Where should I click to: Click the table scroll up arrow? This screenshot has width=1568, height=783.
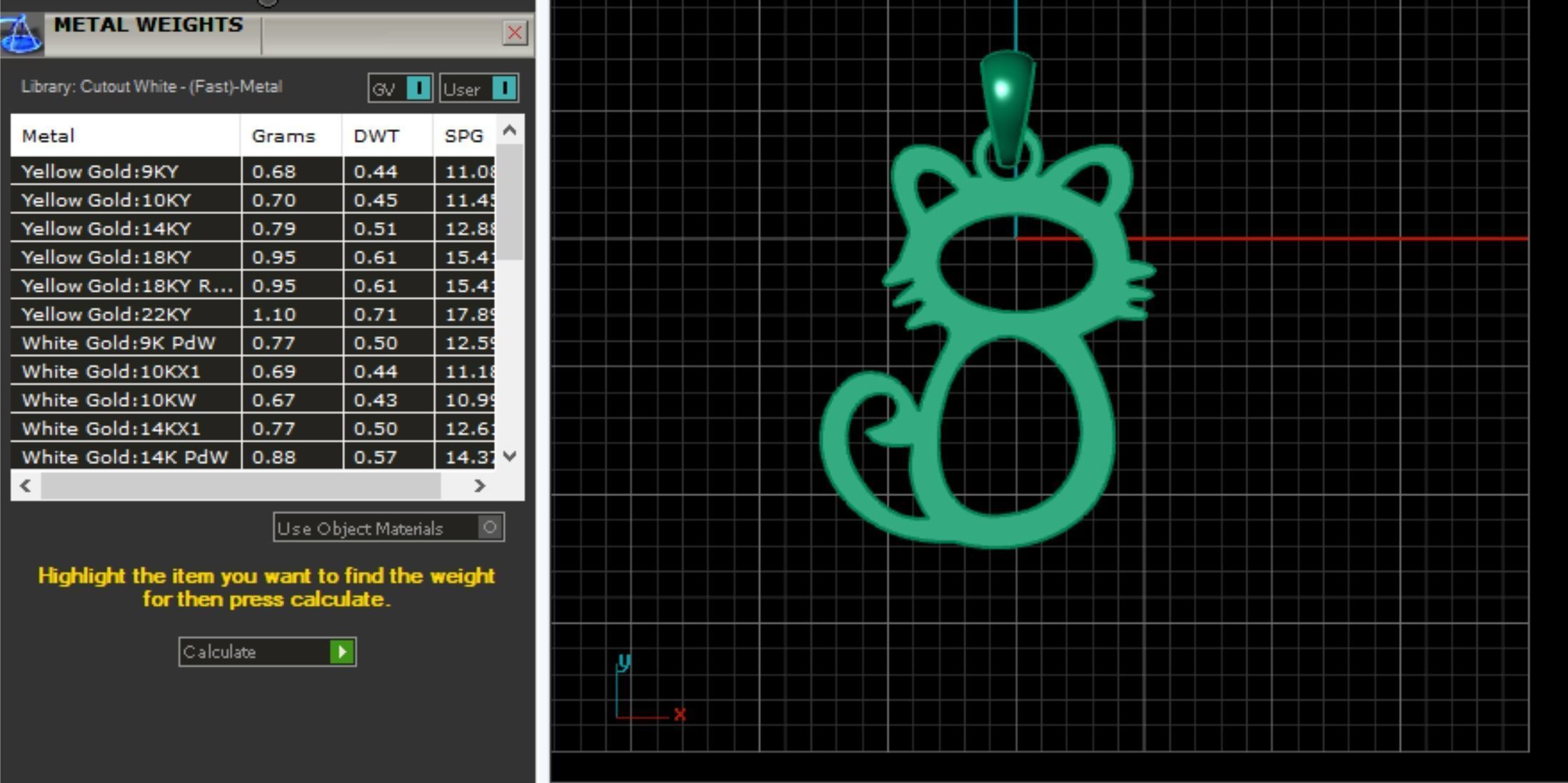pyautogui.click(x=509, y=130)
